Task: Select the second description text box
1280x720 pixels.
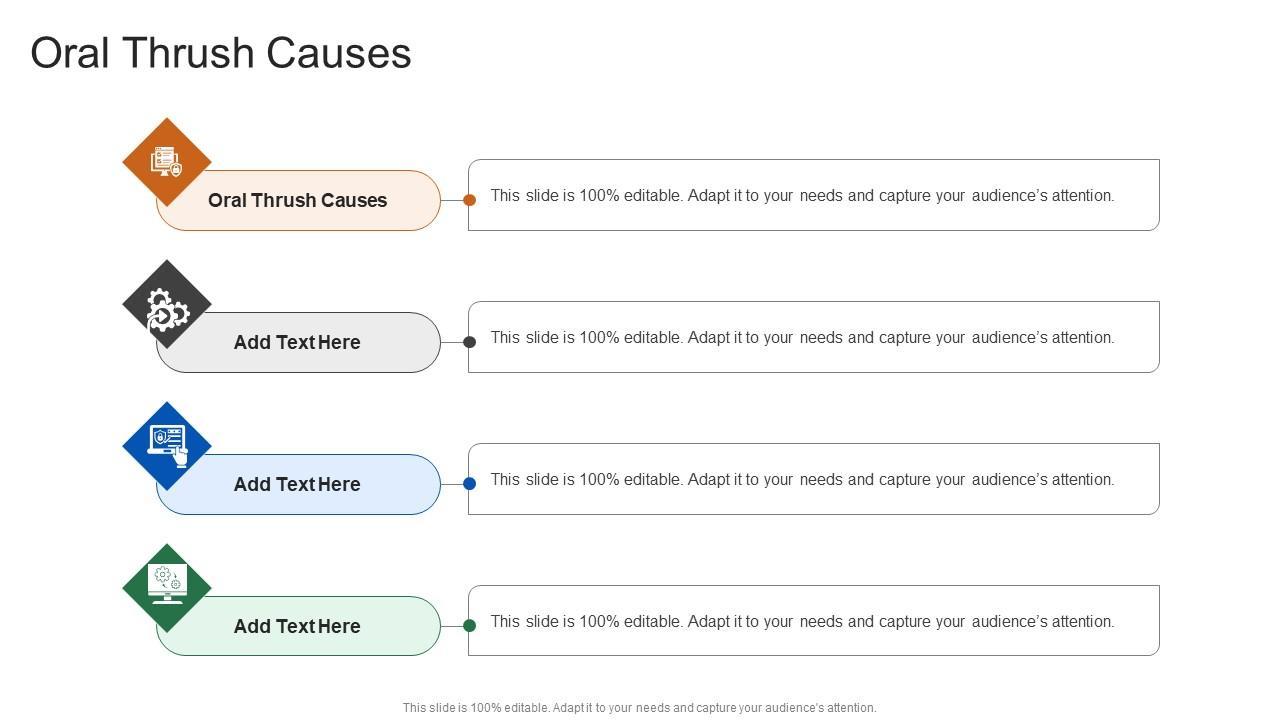Action: pyautogui.click(x=812, y=338)
